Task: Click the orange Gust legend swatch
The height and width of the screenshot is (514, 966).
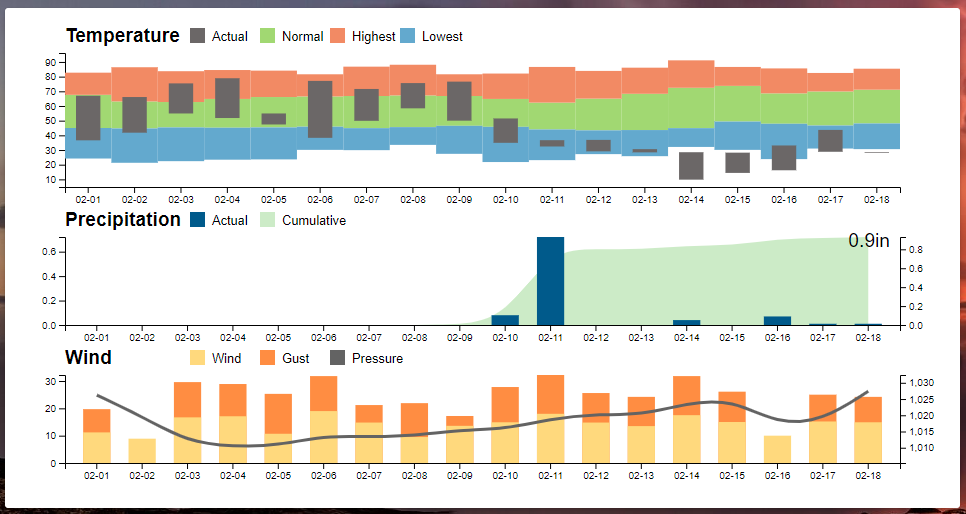Action: pos(268,358)
